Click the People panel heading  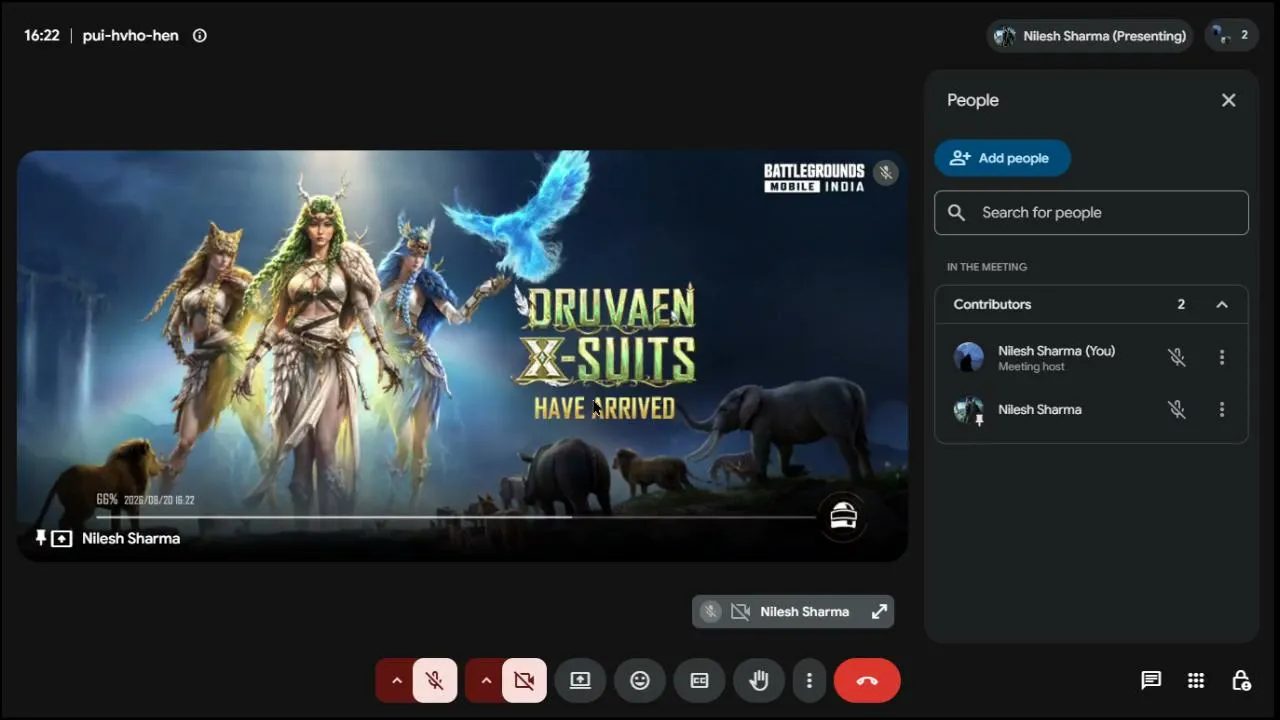coord(973,100)
